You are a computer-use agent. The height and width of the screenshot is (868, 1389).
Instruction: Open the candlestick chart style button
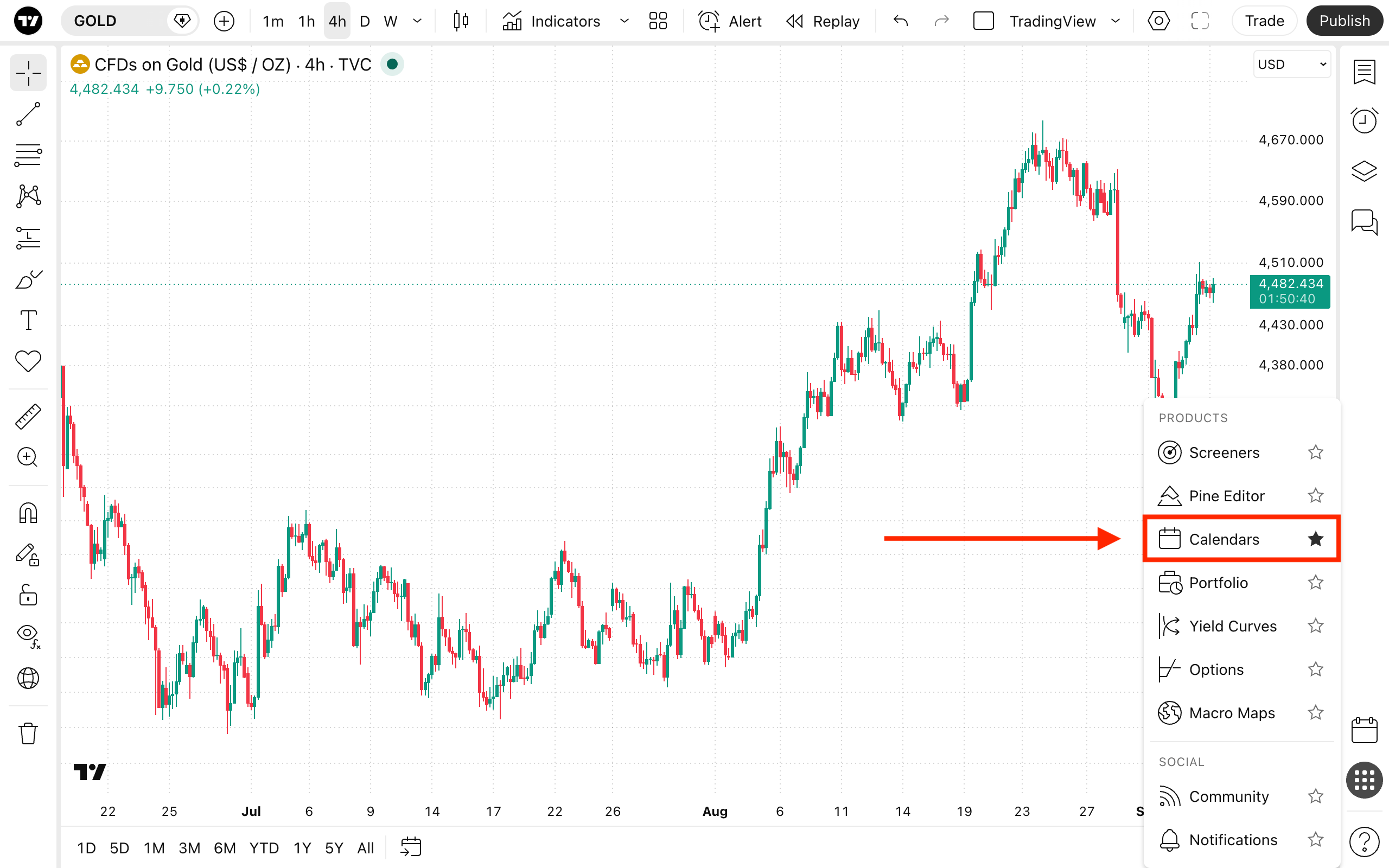[x=460, y=21]
